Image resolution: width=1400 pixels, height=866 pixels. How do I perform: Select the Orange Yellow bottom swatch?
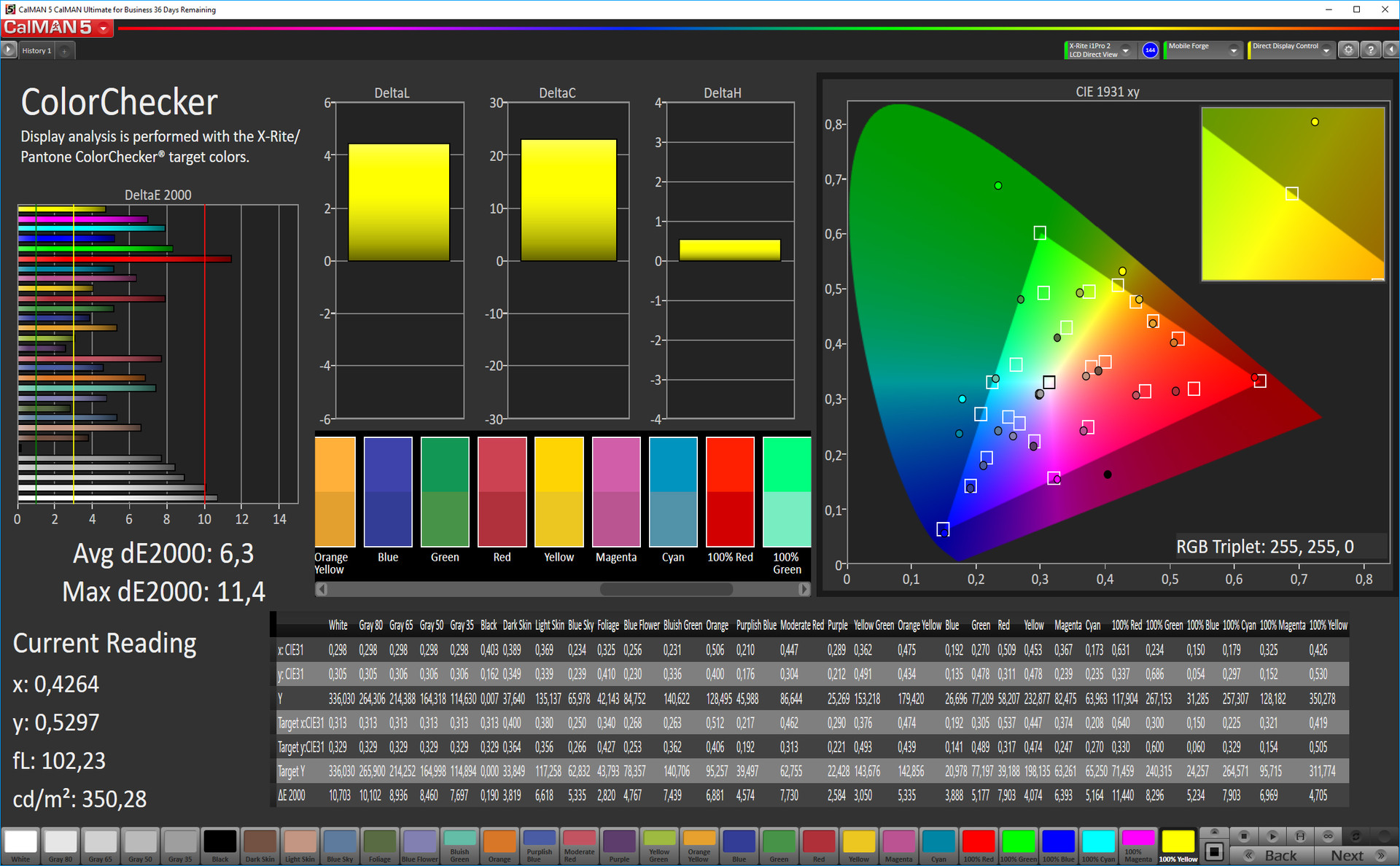tap(699, 846)
